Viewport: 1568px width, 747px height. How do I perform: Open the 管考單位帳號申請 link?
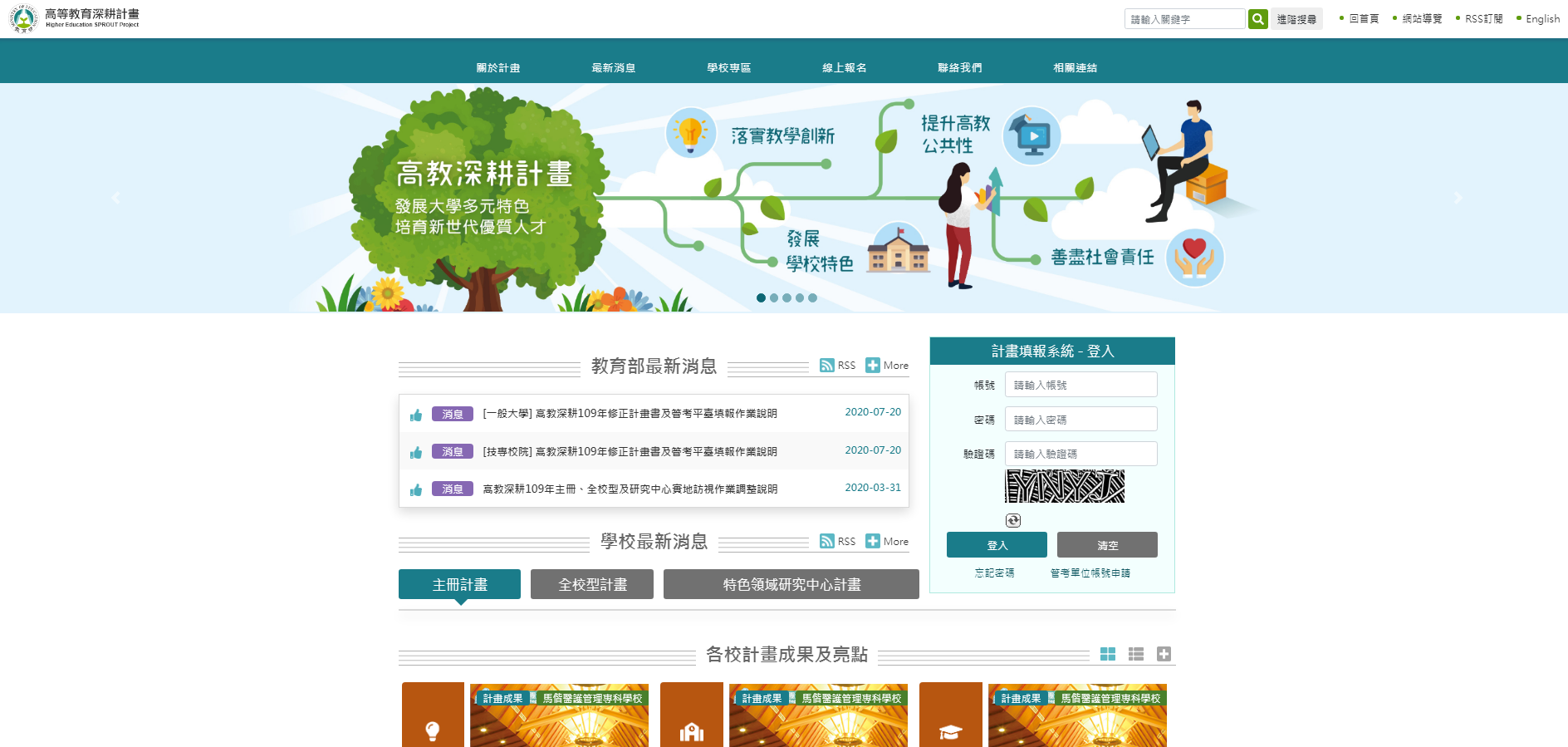pyautogui.click(x=1090, y=573)
